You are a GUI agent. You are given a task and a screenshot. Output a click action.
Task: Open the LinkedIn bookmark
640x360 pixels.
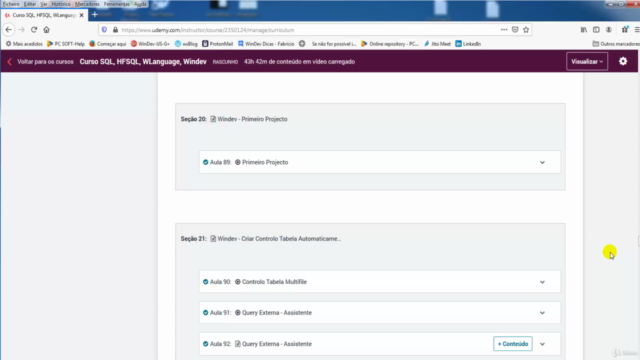468,44
